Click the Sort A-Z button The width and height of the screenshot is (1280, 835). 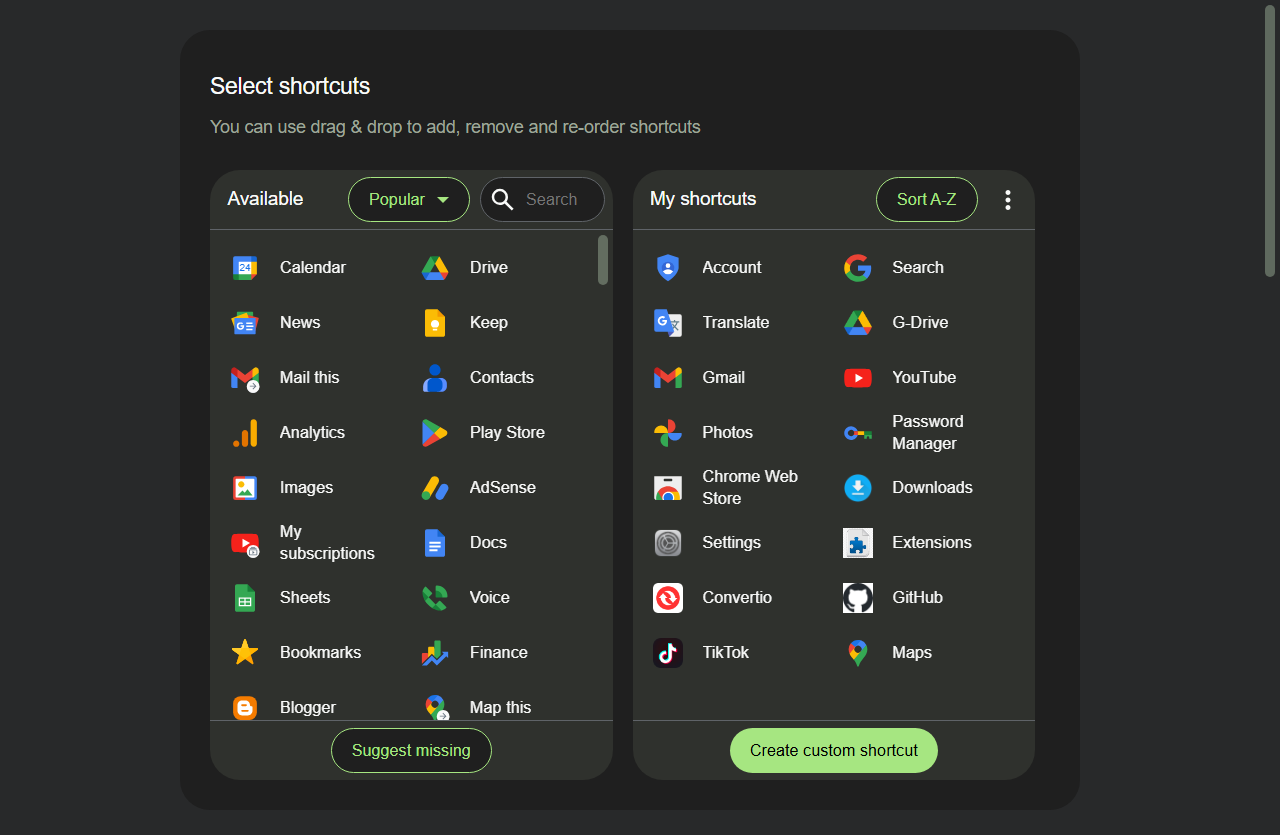pos(926,199)
